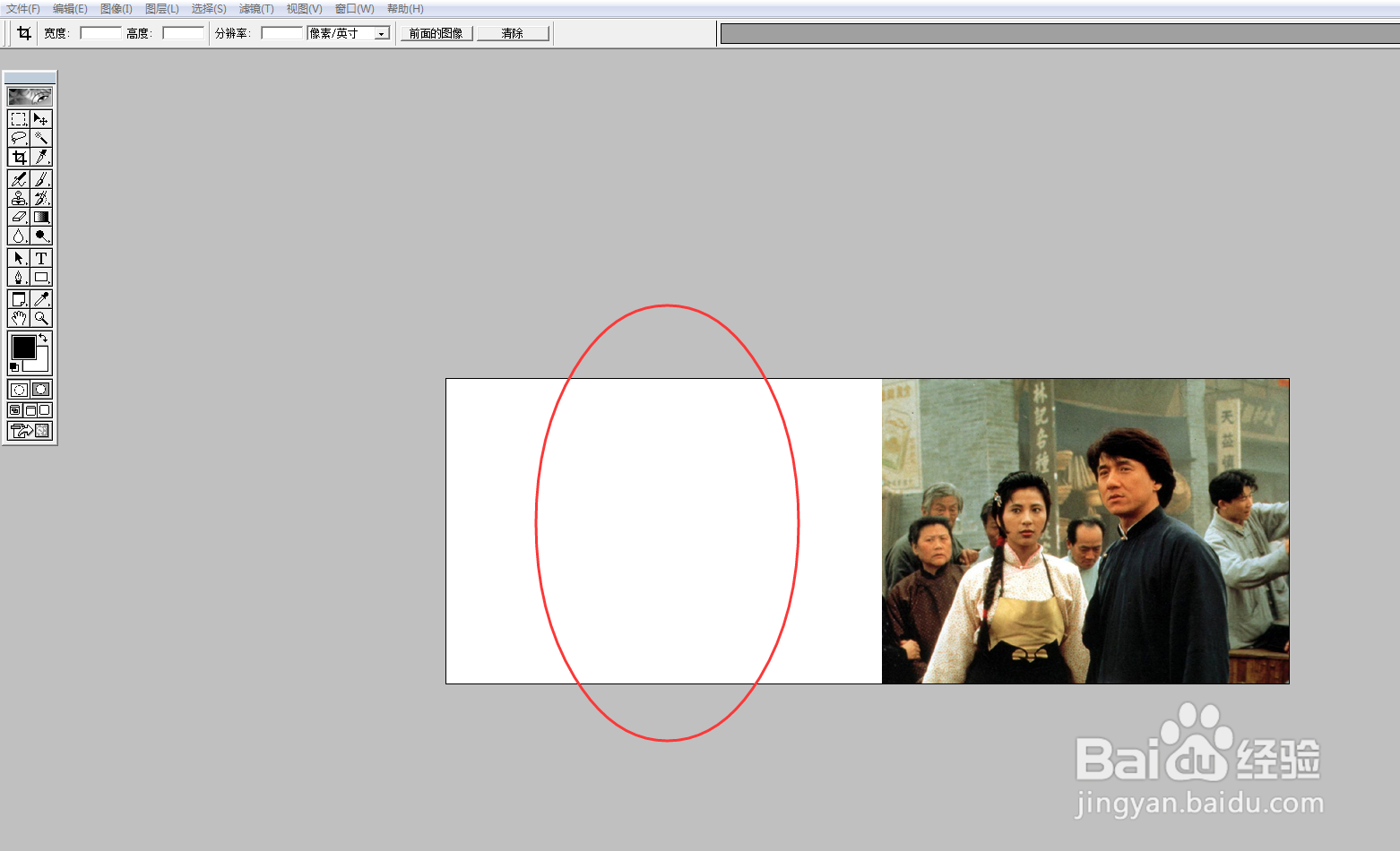Select the Magic Wand tool
This screenshot has height=851, width=1400.
[41, 138]
